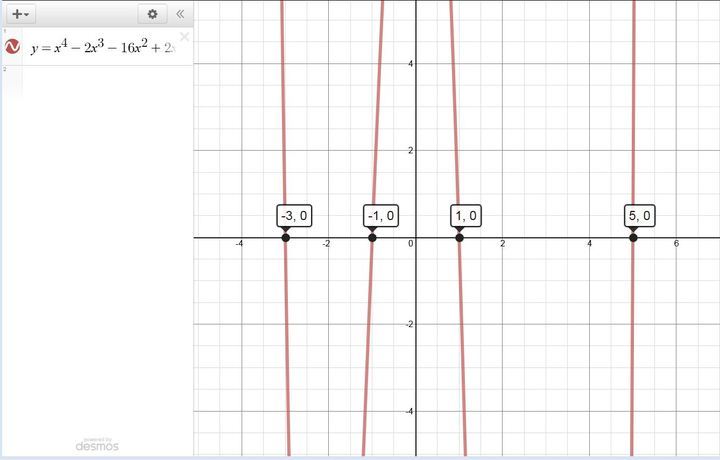This screenshot has width=720, height=460.
Task: Click the root point at (-3, 0)
Action: [286, 237]
